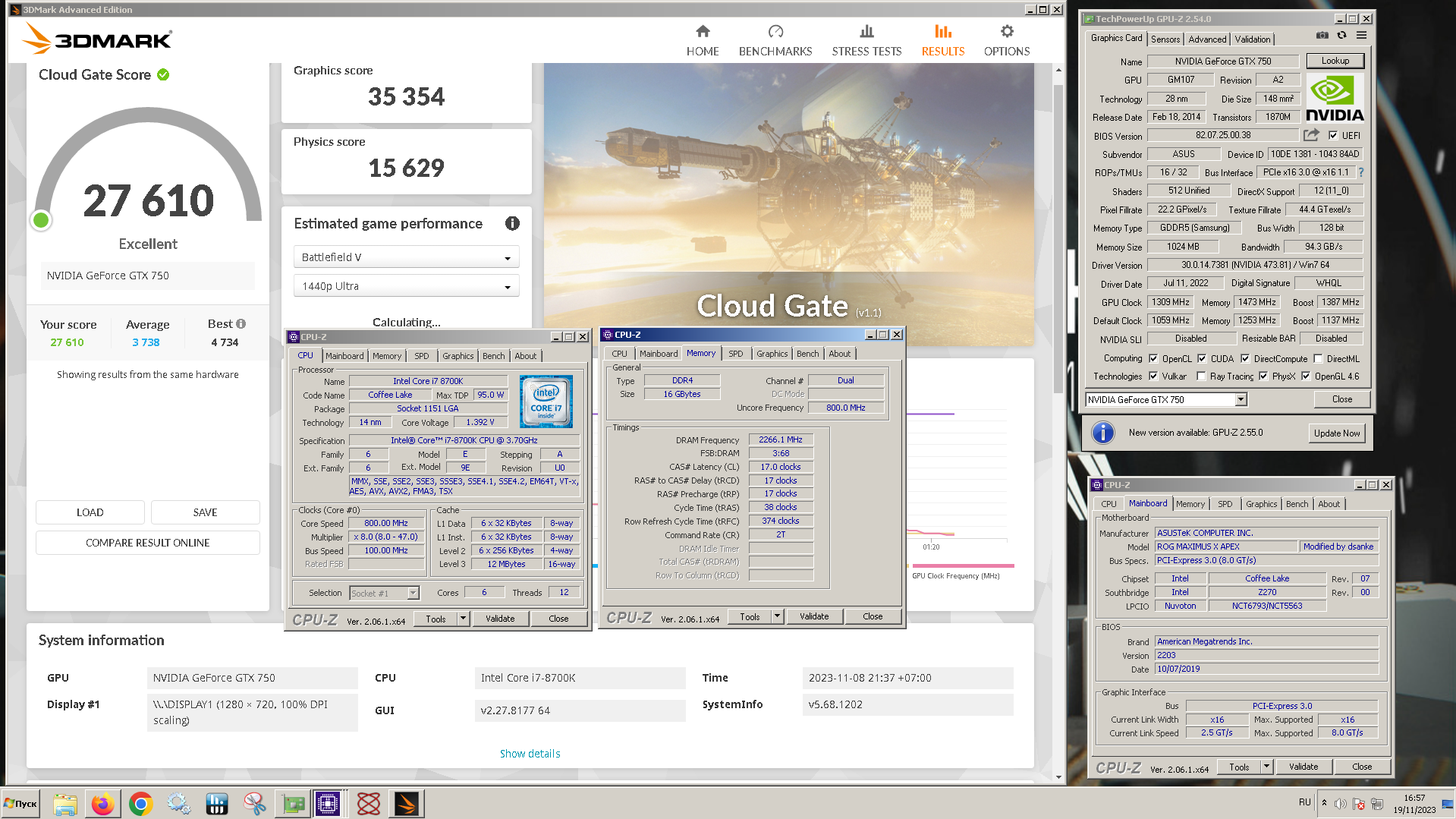Open the 3DMark HOME section
The image size is (1456, 819).
tap(702, 41)
